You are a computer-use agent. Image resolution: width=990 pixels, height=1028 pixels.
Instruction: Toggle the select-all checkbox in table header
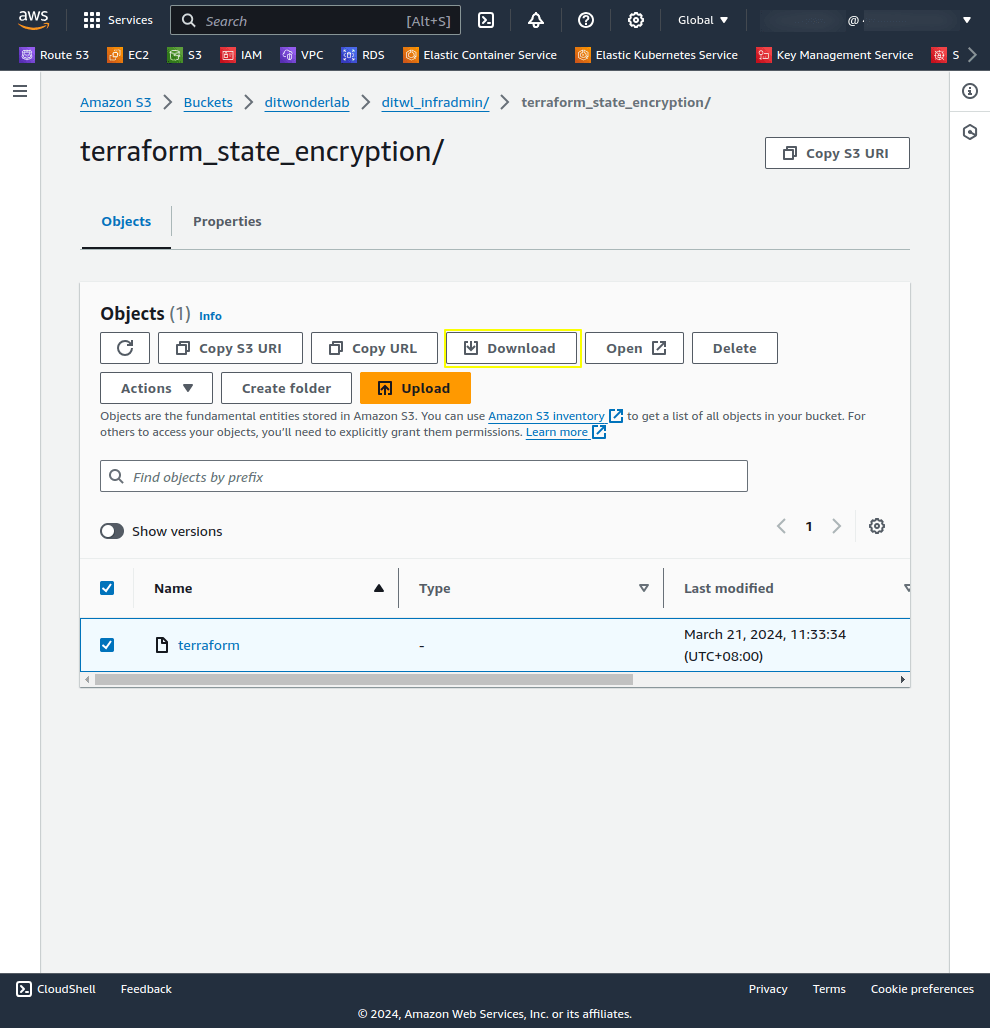(x=107, y=588)
